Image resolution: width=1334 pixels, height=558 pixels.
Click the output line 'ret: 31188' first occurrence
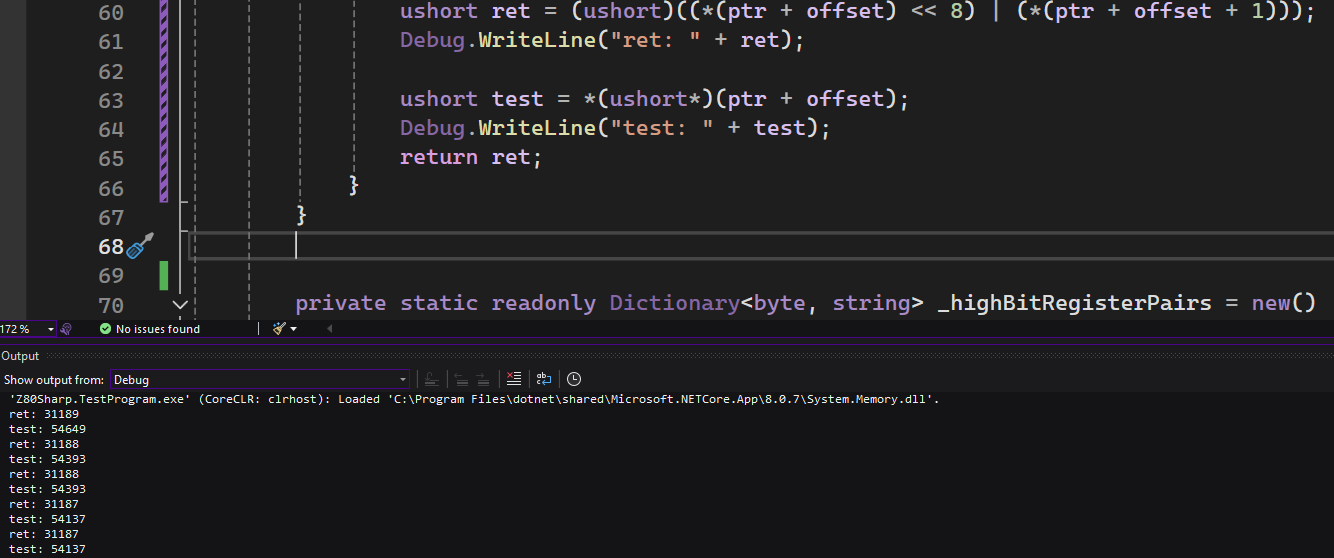pyautogui.click(x=43, y=444)
